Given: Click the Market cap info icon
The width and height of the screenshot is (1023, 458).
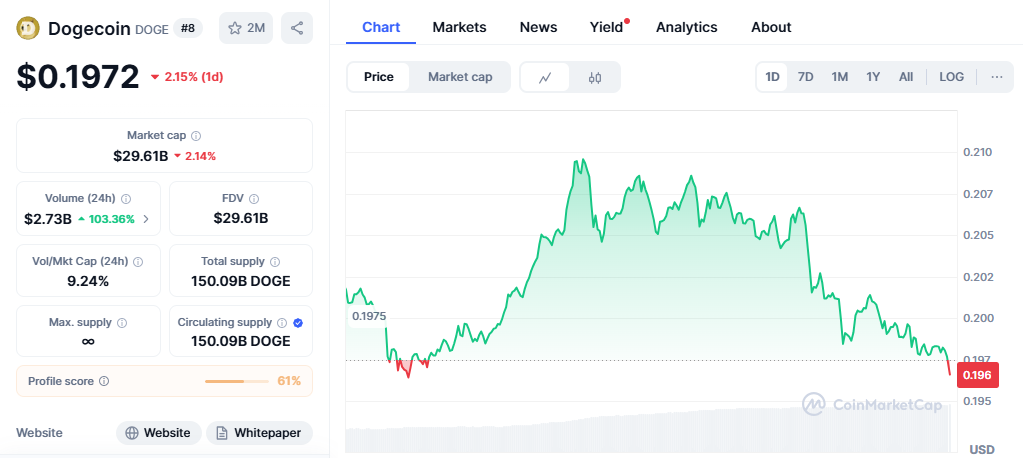Looking at the screenshot, I should click(196, 135).
